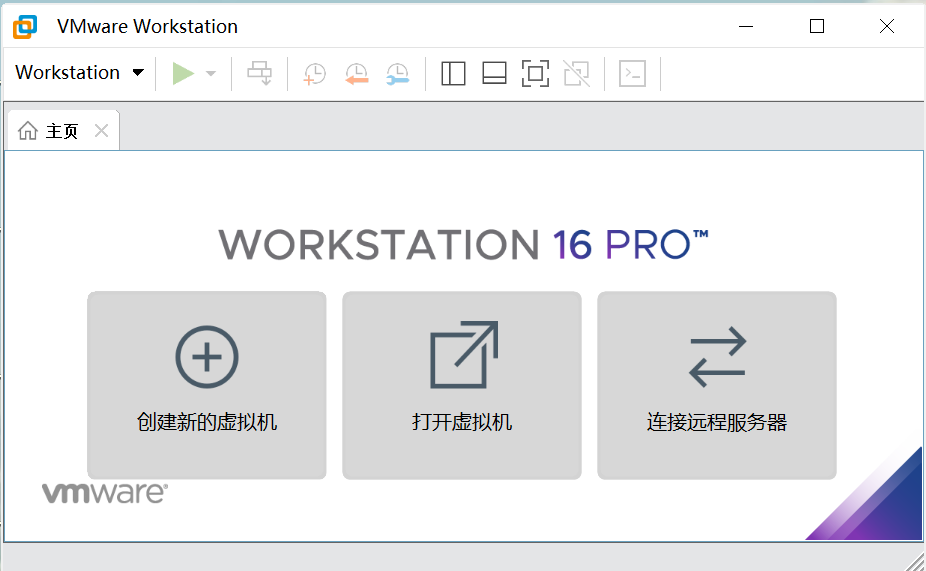
Task: Enter full screen mode icon
Action: [x=535, y=74]
